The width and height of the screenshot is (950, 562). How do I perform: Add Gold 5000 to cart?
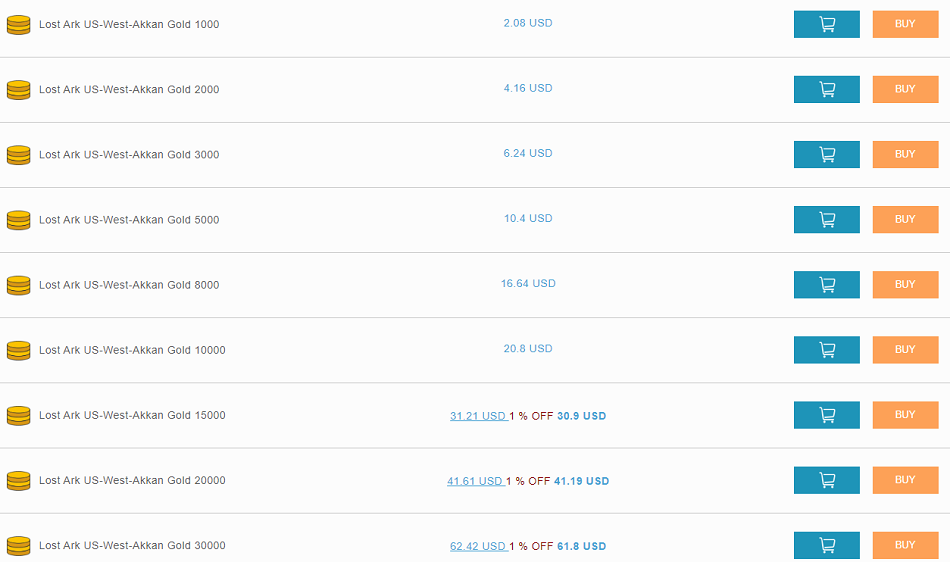coord(826,219)
